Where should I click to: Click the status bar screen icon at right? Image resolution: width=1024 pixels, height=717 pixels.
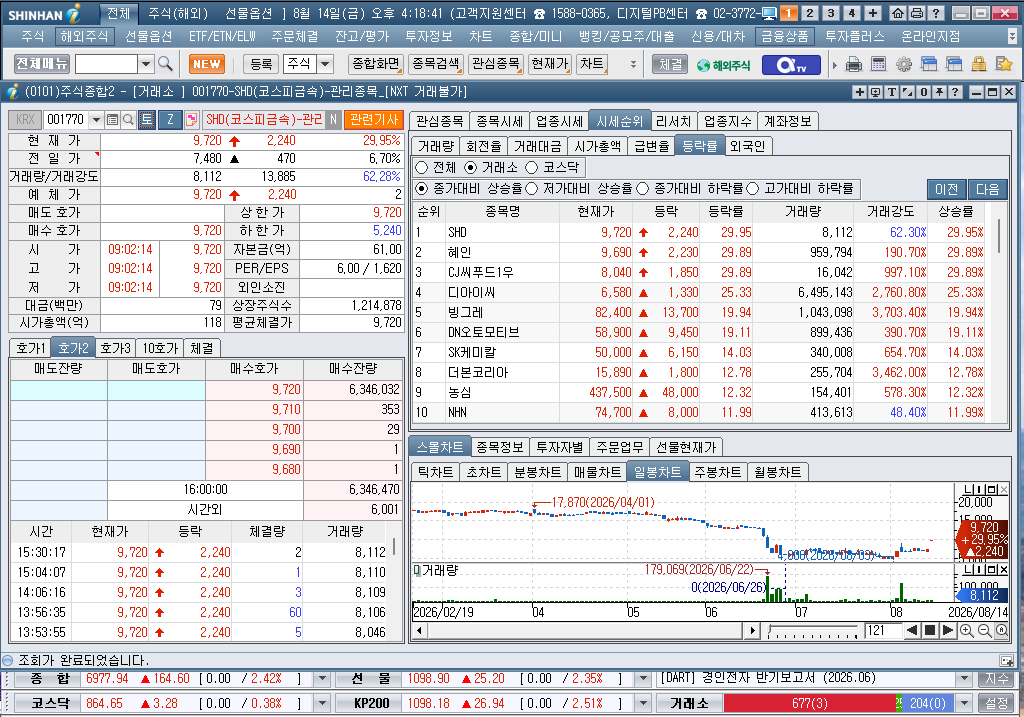pyautogui.click(x=1006, y=660)
